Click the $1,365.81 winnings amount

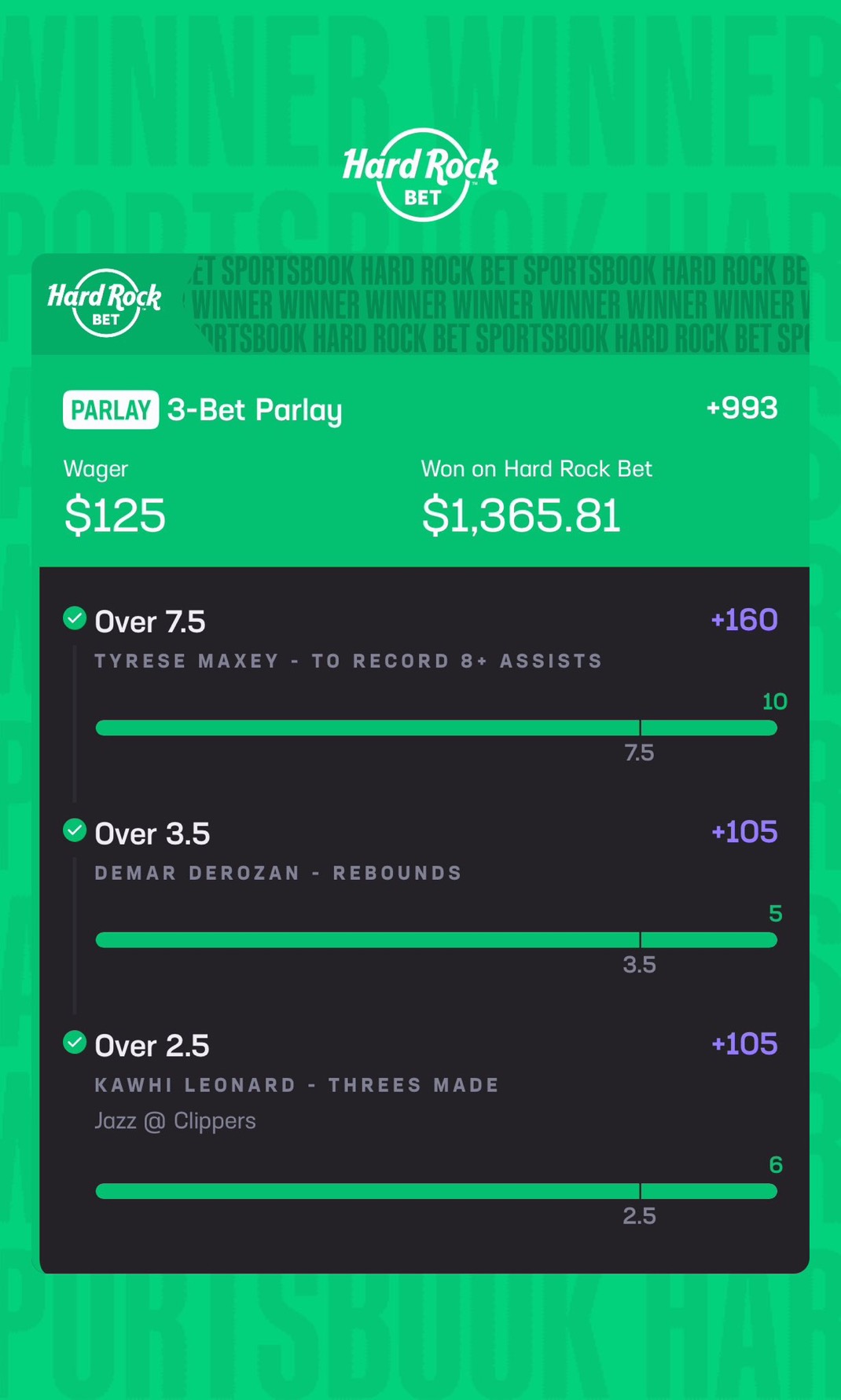pos(521,515)
